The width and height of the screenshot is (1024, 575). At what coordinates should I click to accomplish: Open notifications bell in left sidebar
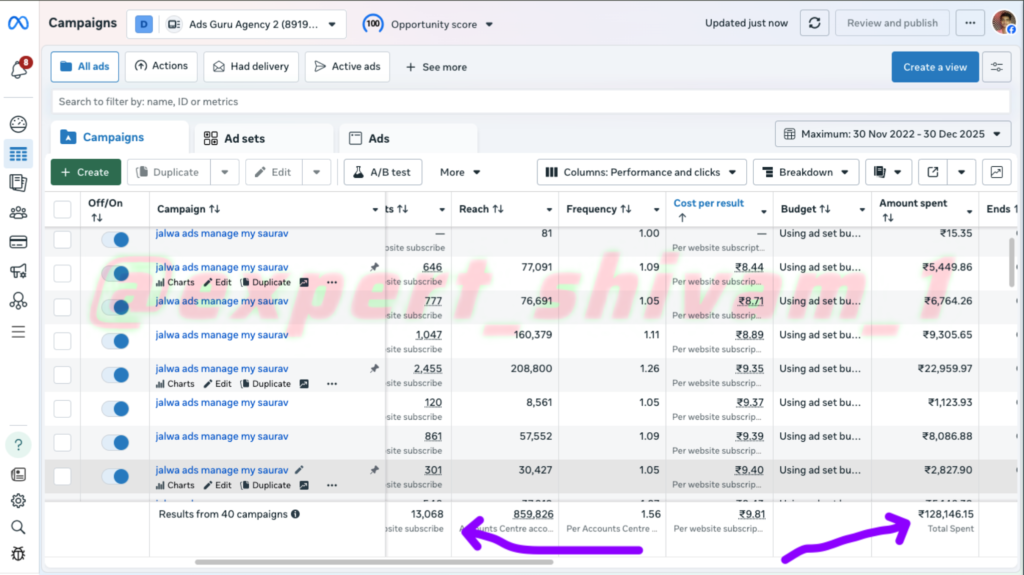pos(18,69)
